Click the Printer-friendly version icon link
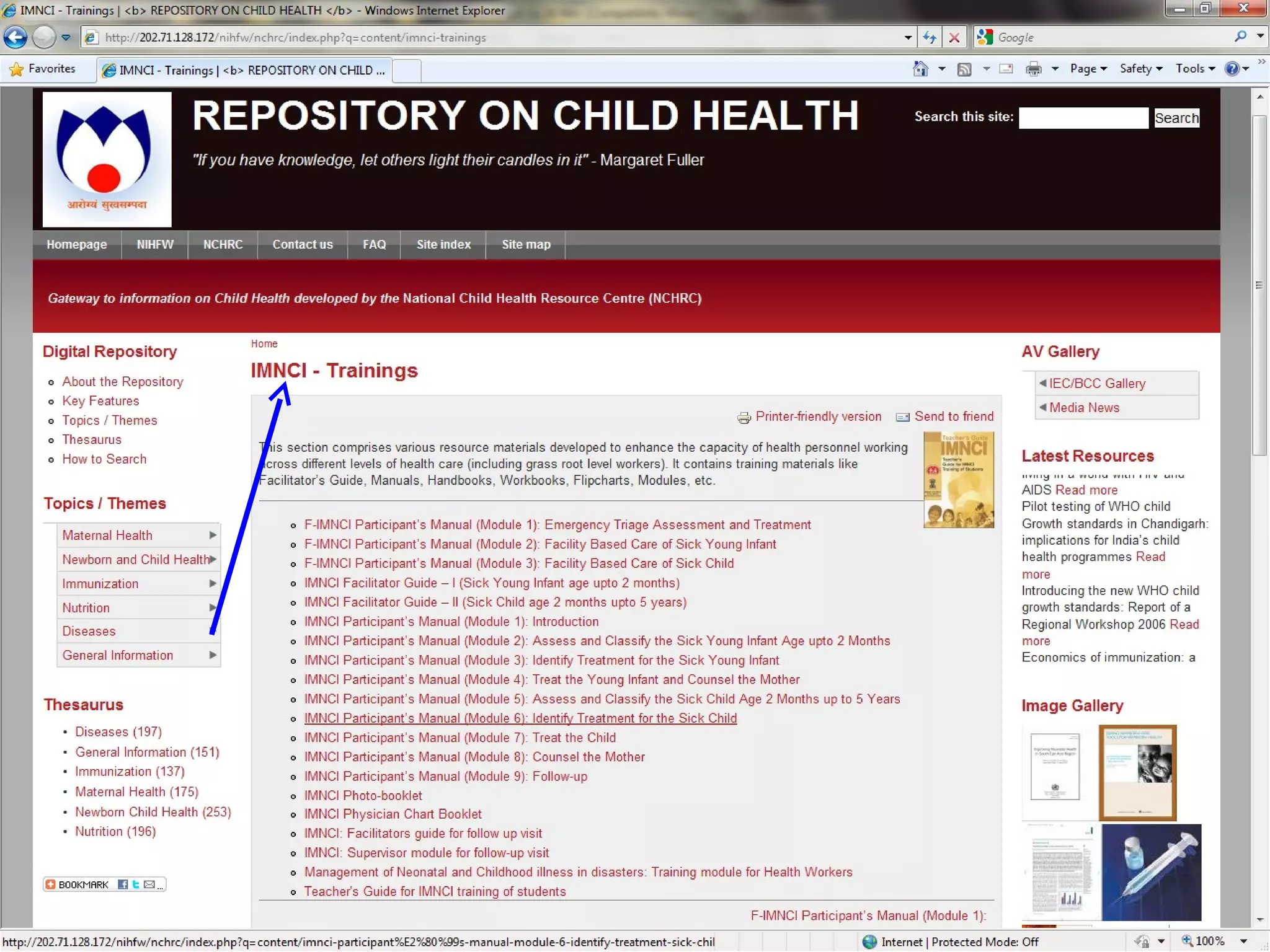The width and height of the screenshot is (1270, 952). 744,417
